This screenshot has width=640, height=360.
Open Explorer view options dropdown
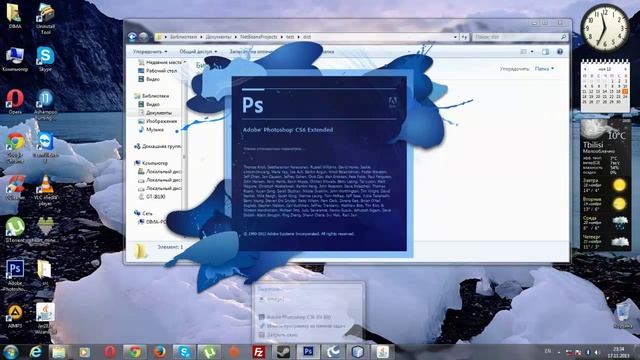tap(532, 52)
